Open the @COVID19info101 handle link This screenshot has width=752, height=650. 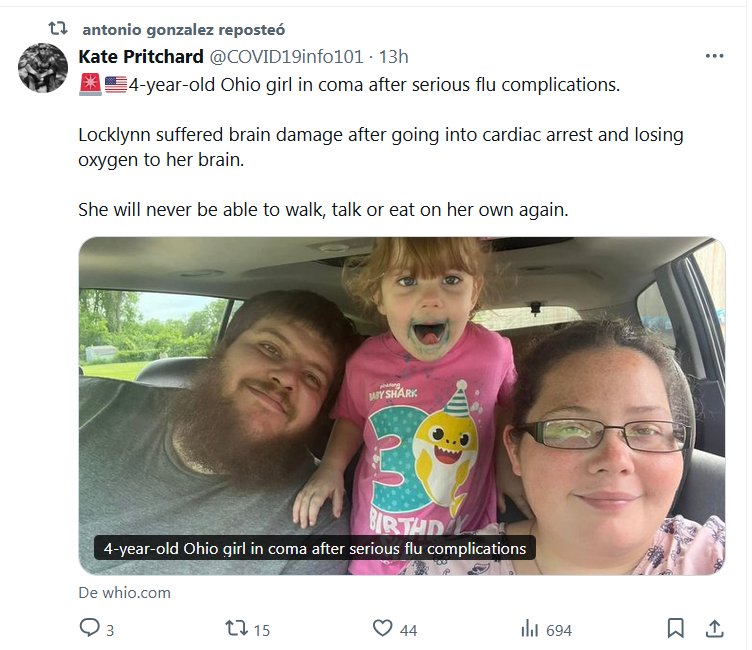286,57
